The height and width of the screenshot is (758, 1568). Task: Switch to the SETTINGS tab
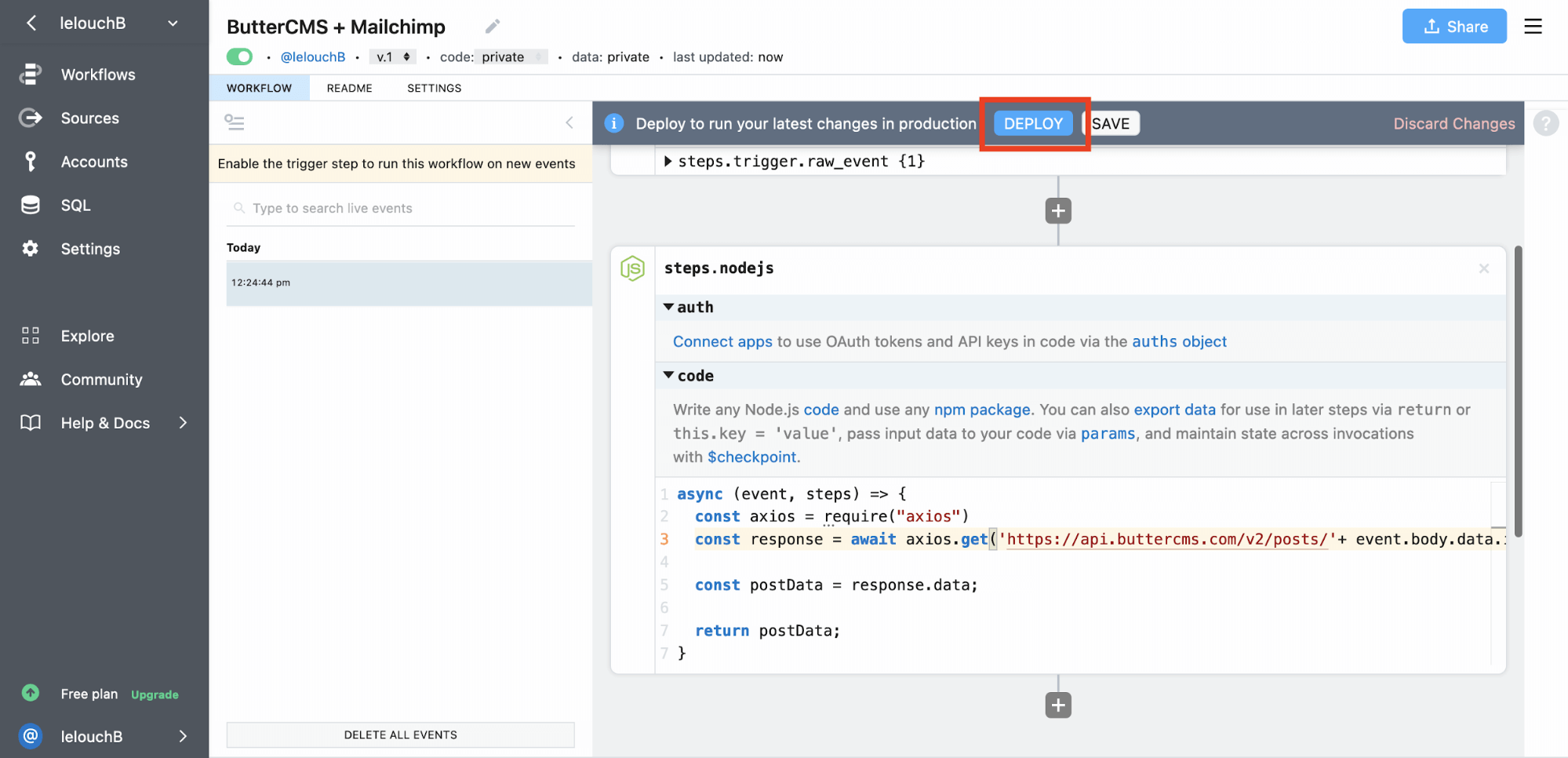pyautogui.click(x=434, y=88)
